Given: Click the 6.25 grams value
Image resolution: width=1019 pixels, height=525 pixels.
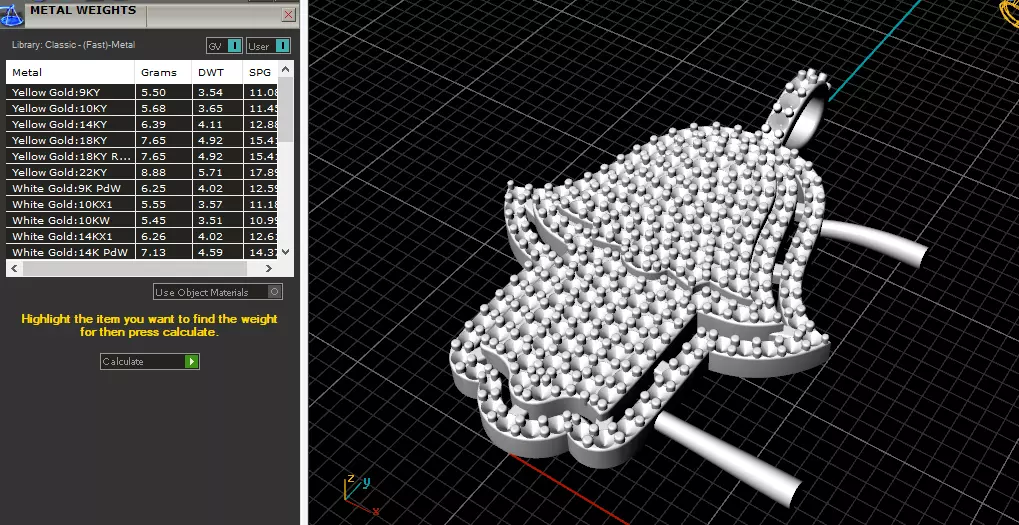Looking at the screenshot, I should pyautogui.click(x=153, y=188).
